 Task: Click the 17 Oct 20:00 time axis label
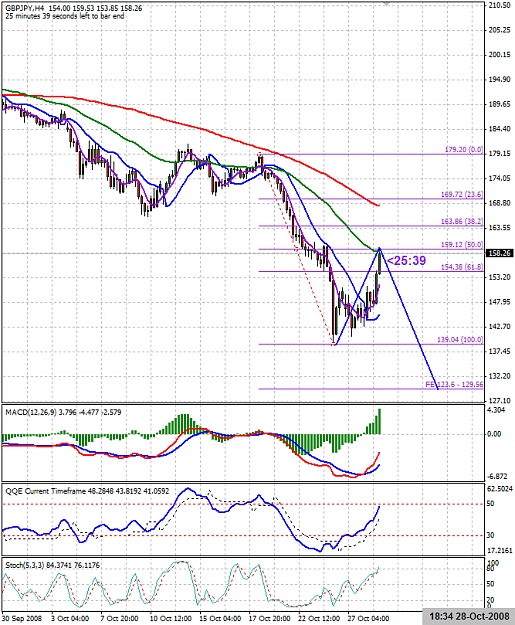[x=269, y=618]
